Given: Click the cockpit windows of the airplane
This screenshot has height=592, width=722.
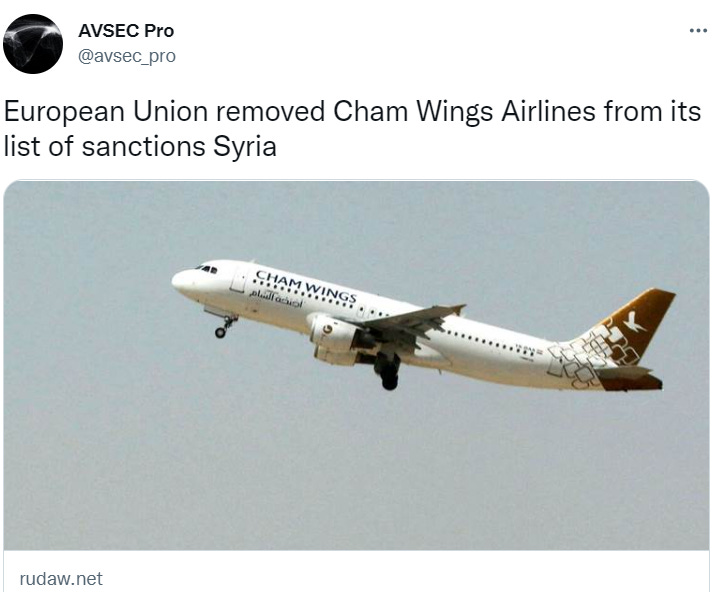Looking at the screenshot, I should click(x=206, y=268).
